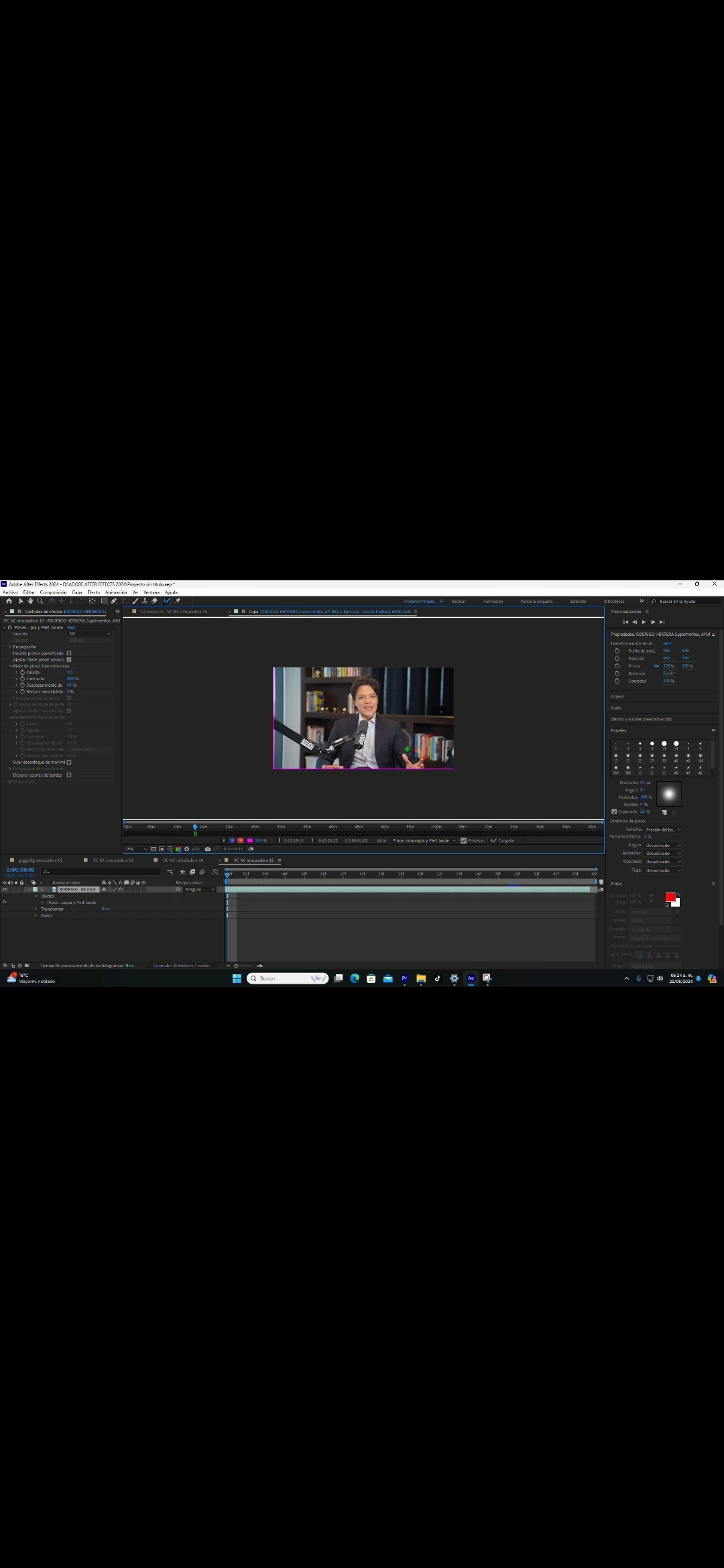Switch to the VC NC vinculado a 13 tab
The image size is (724, 1568).
tap(113, 860)
